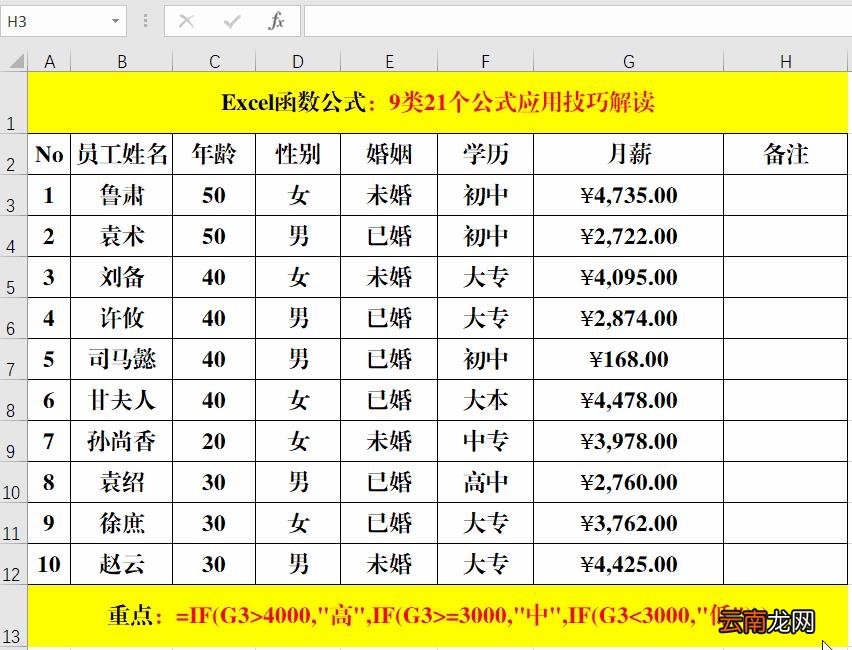Click the name cell '孙尚香'
This screenshot has height=650, width=852.
122,441
